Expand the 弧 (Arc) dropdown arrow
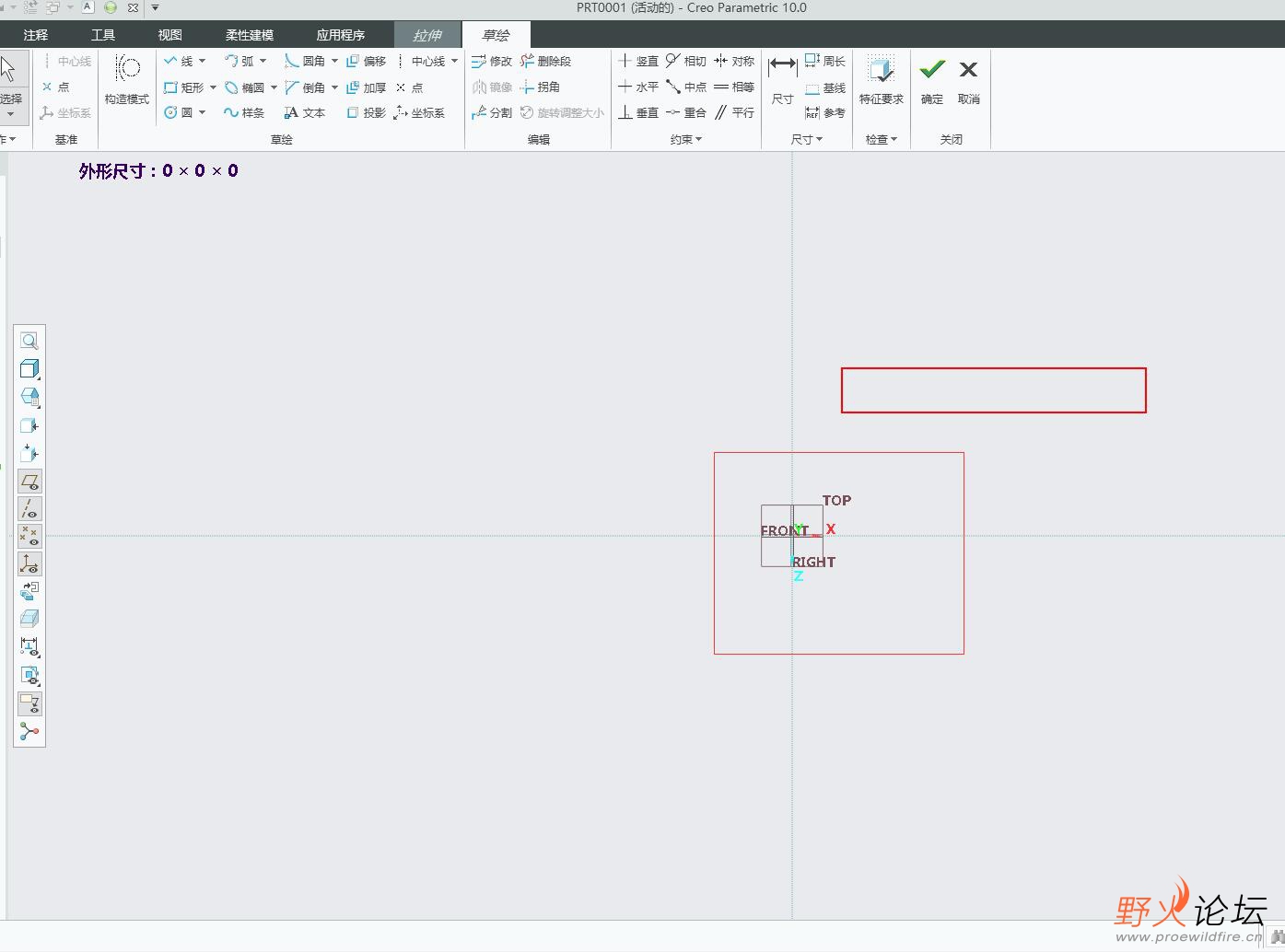Viewport: 1285px width, 952px height. pos(263,61)
